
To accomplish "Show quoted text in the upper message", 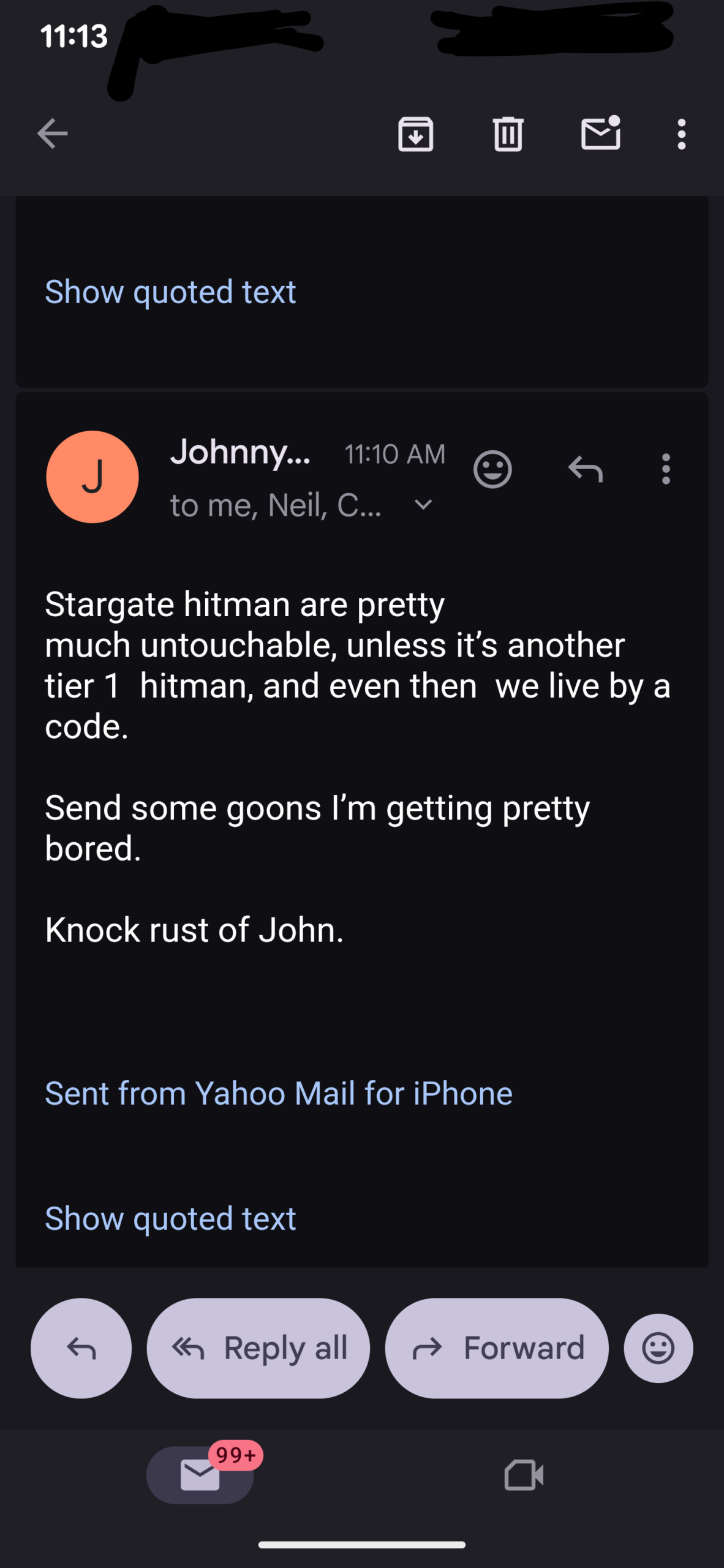I will [x=170, y=292].
